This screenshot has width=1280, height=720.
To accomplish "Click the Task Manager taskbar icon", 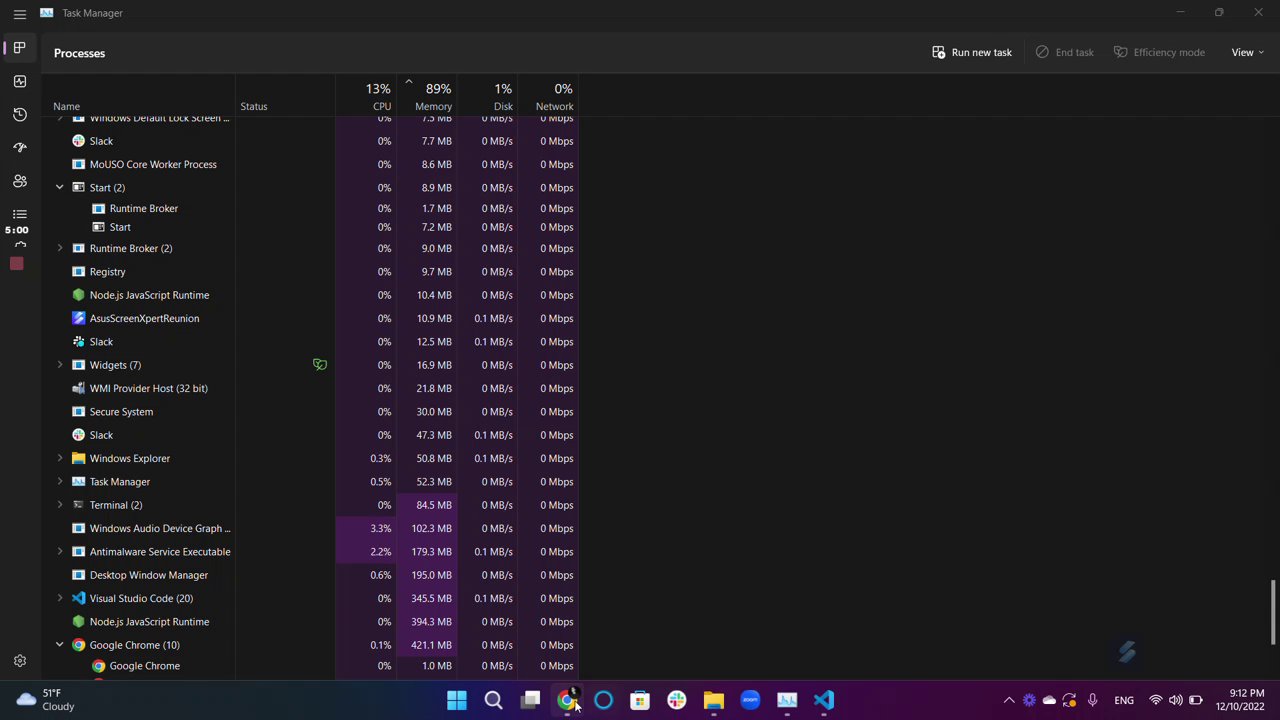I will click(x=787, y=700).
